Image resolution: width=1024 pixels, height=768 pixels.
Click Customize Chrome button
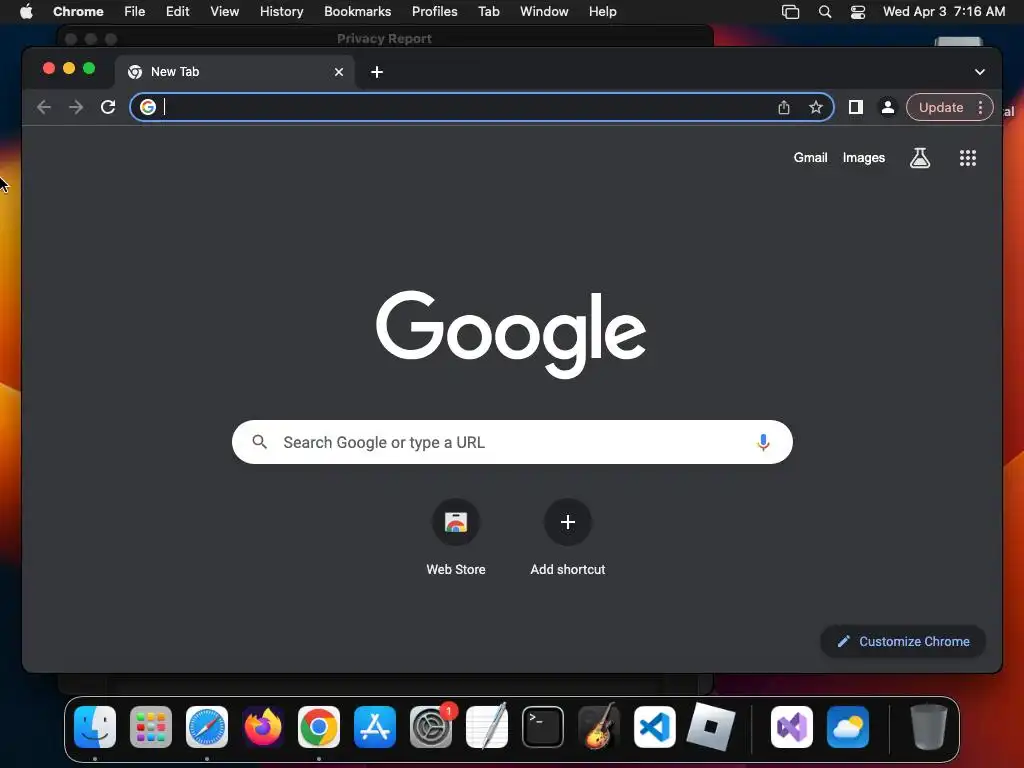click(x=903, y=641)
